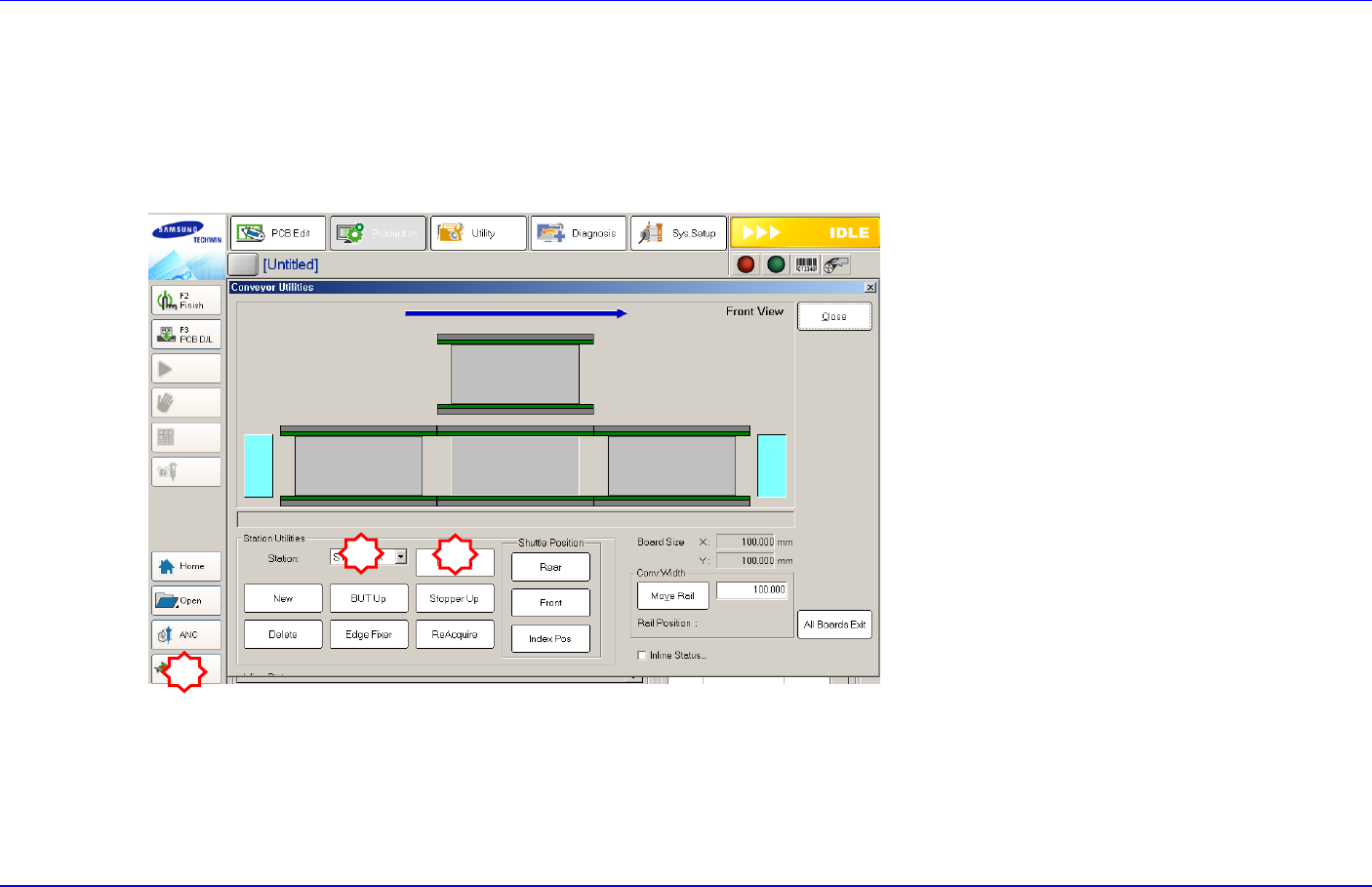Click the green circle indicator button
Image resolution: width=1372 pixels, height=887 pixels.
(777, 264)
